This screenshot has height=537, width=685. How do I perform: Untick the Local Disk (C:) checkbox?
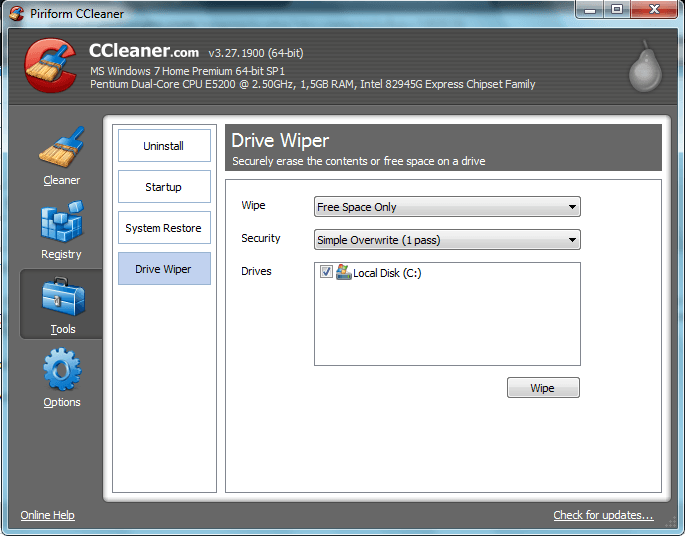coord(326,272)
